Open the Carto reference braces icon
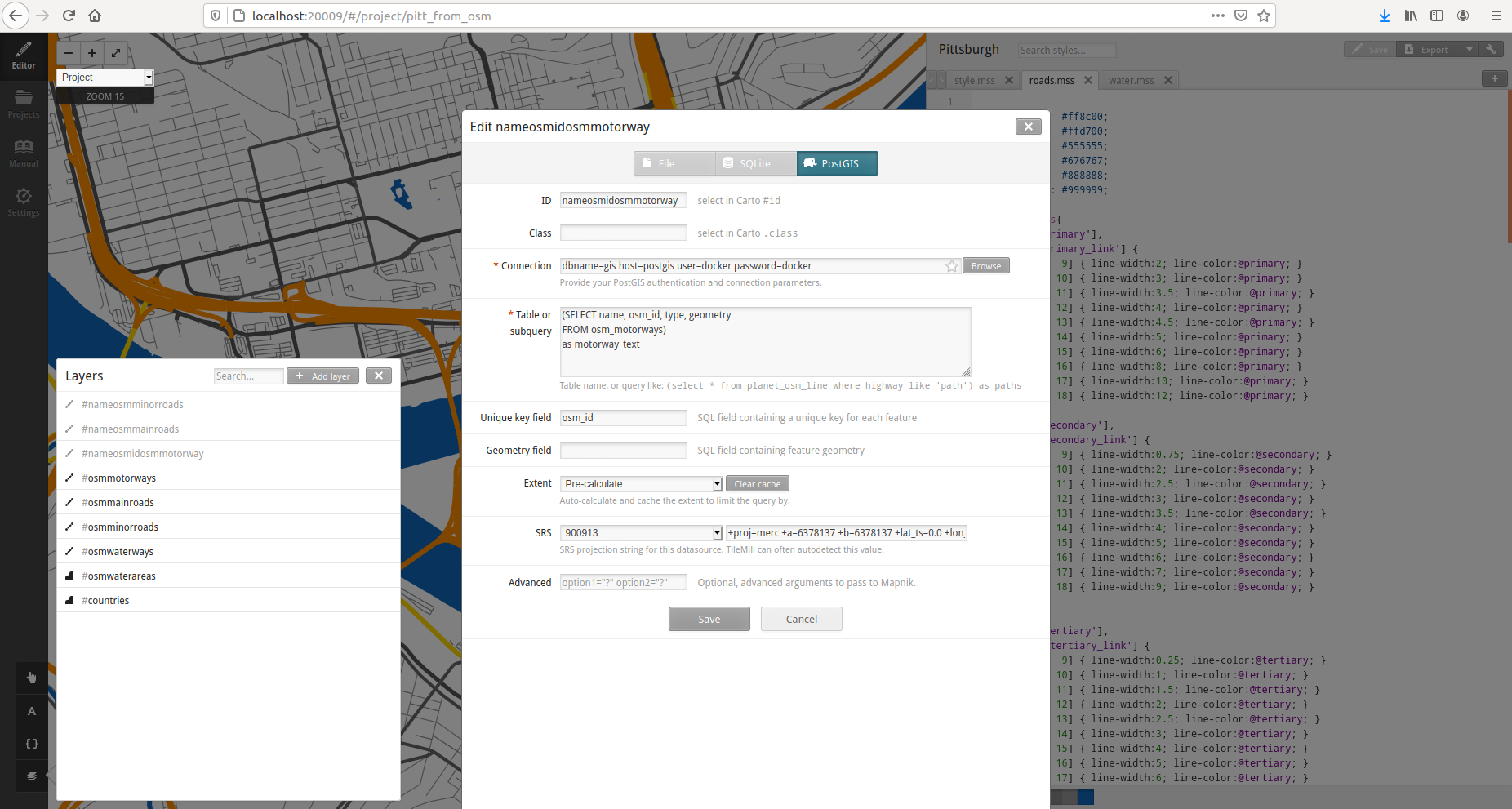Image resolution: width=1512 pixels, height=809 pixels. pyautogui.click(x=32, y=744)
